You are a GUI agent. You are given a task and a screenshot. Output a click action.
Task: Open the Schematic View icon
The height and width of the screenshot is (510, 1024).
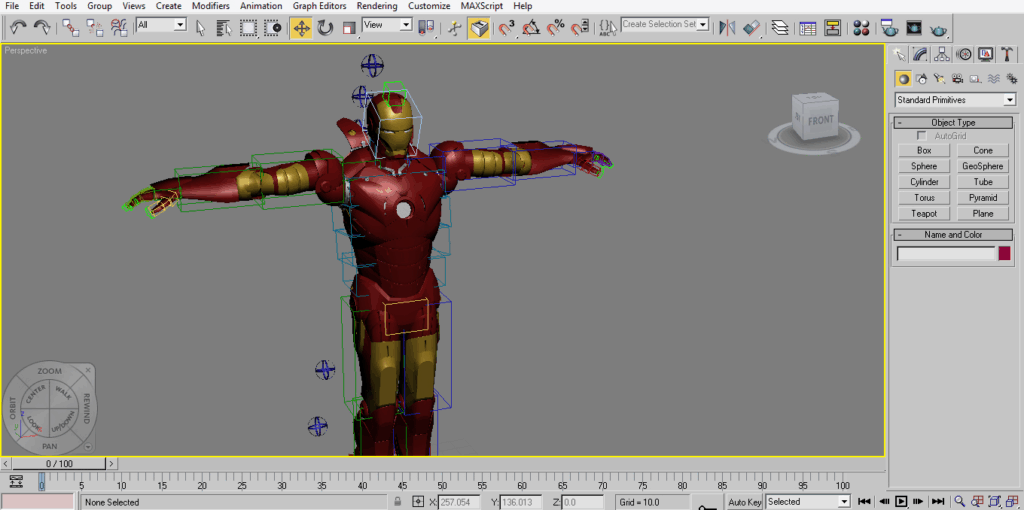coord(833,27)
